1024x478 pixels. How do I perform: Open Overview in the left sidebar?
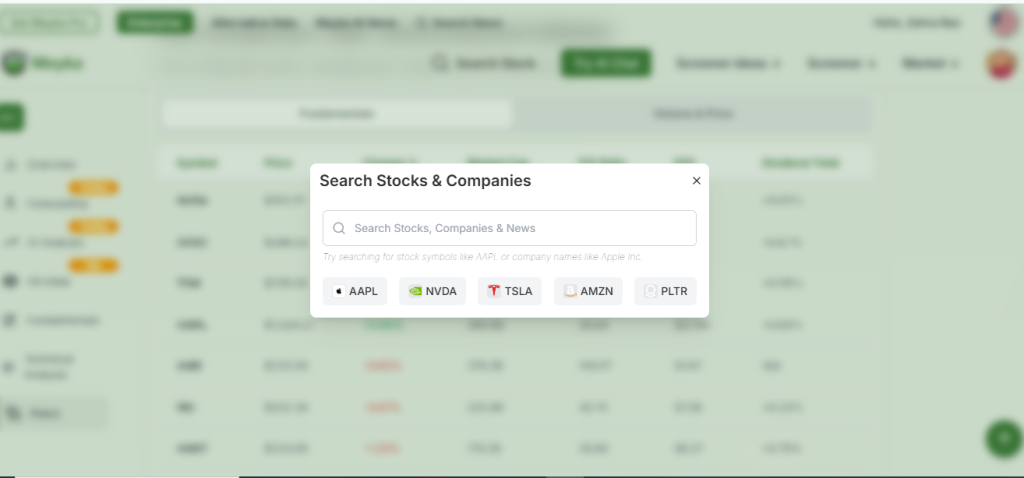[50, 164]
